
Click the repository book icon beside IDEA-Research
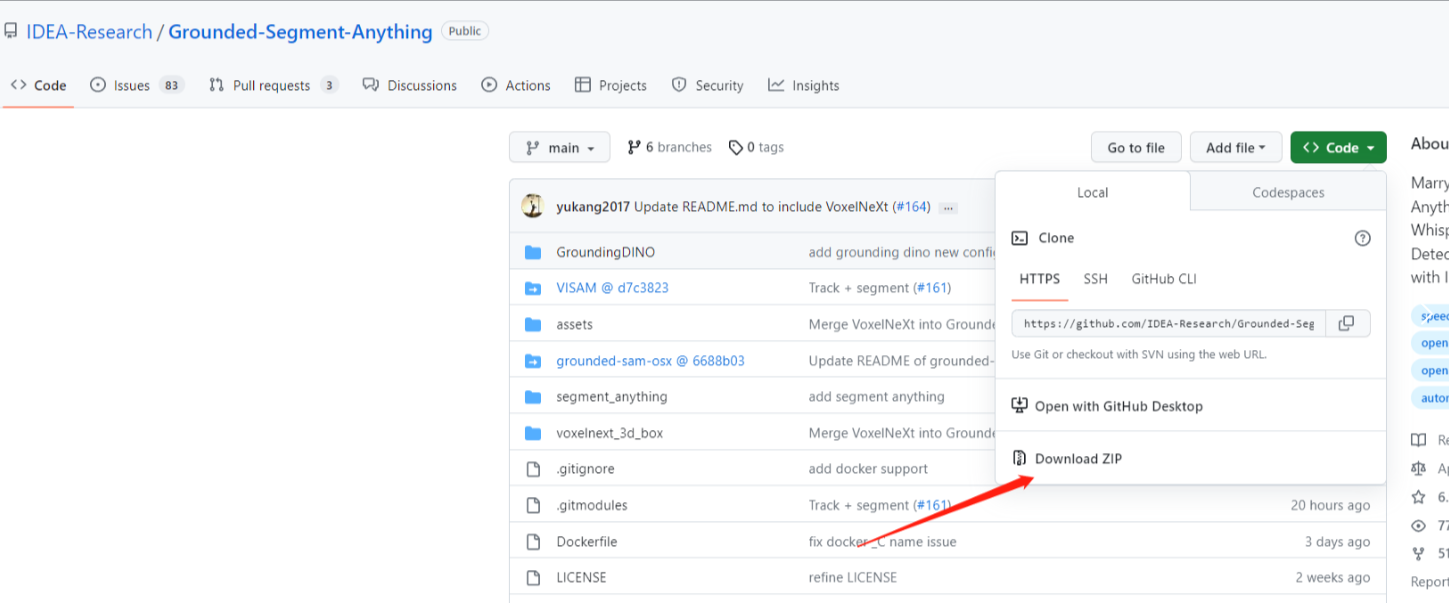pos(11,32)
